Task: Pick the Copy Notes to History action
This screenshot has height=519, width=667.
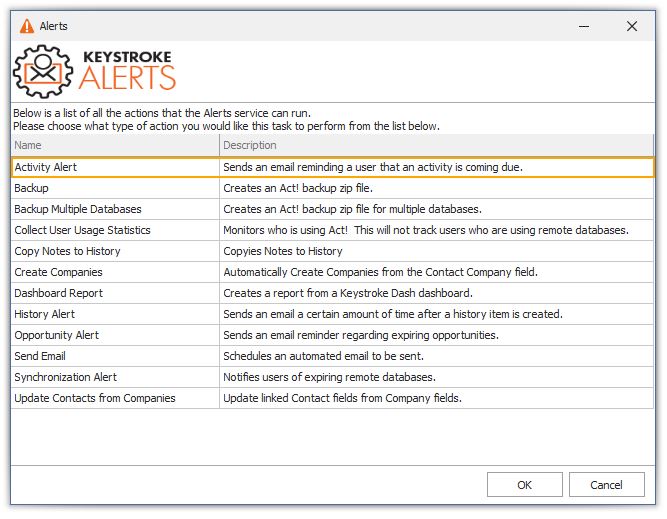Action: click(332, 251)
